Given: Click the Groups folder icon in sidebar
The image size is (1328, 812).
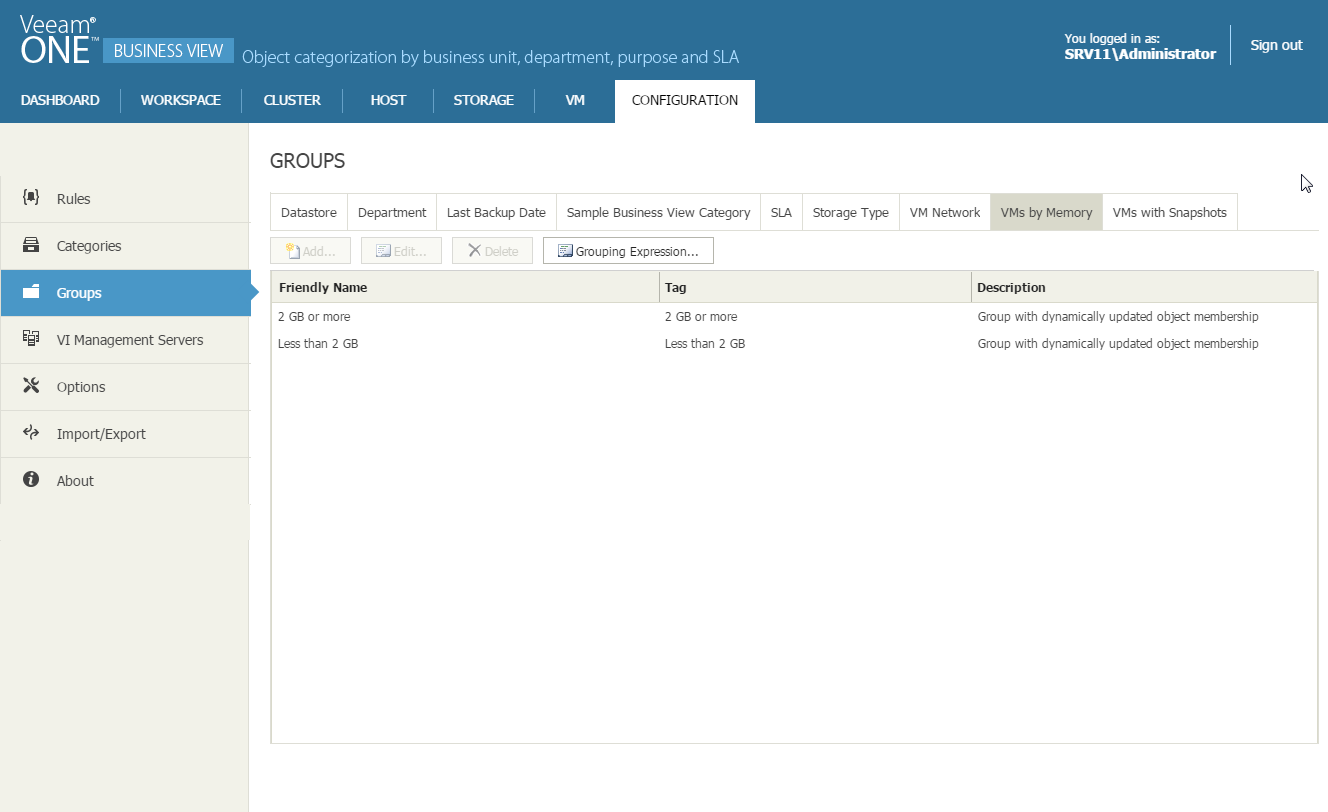Looking at the screenshot, I should pyautogui.click(x=31, y=292).
